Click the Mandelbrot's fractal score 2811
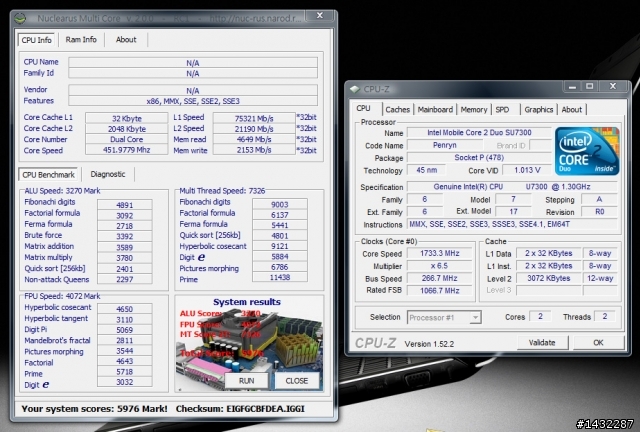This screenshot has height=432, width=640. click(x=124, y=340)
